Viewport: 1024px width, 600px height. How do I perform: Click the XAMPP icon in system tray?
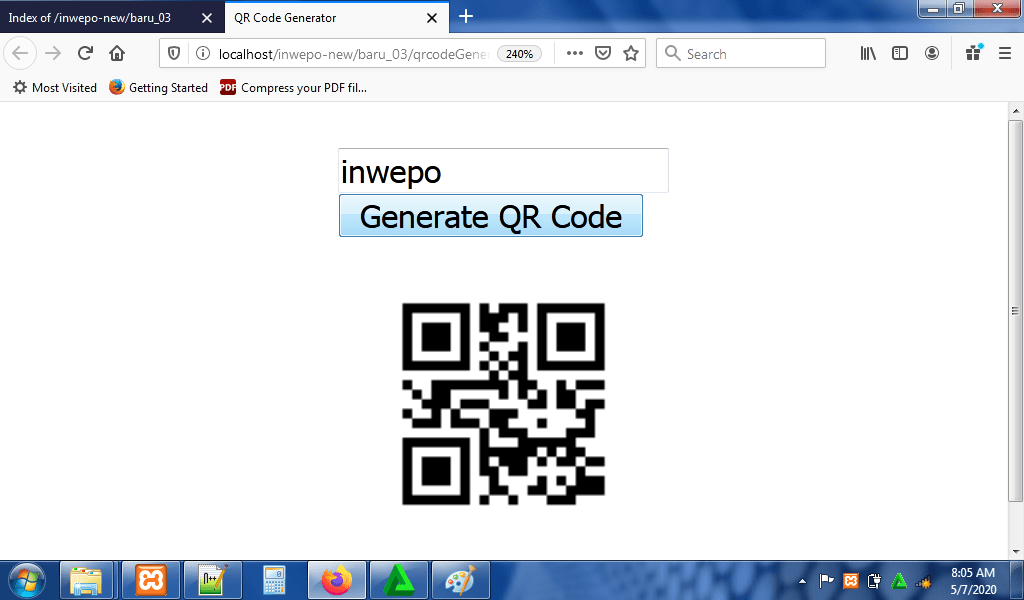[x=850, y=580]
